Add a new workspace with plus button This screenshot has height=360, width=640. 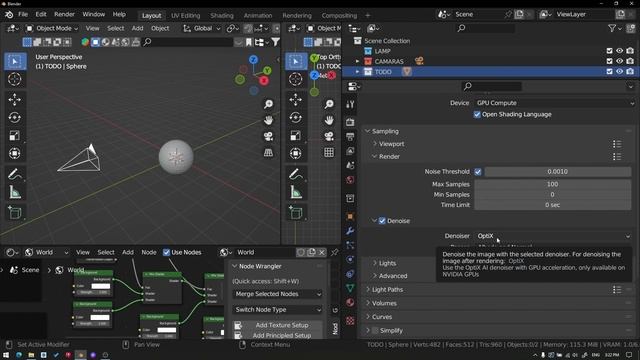(x=368, y=16)
